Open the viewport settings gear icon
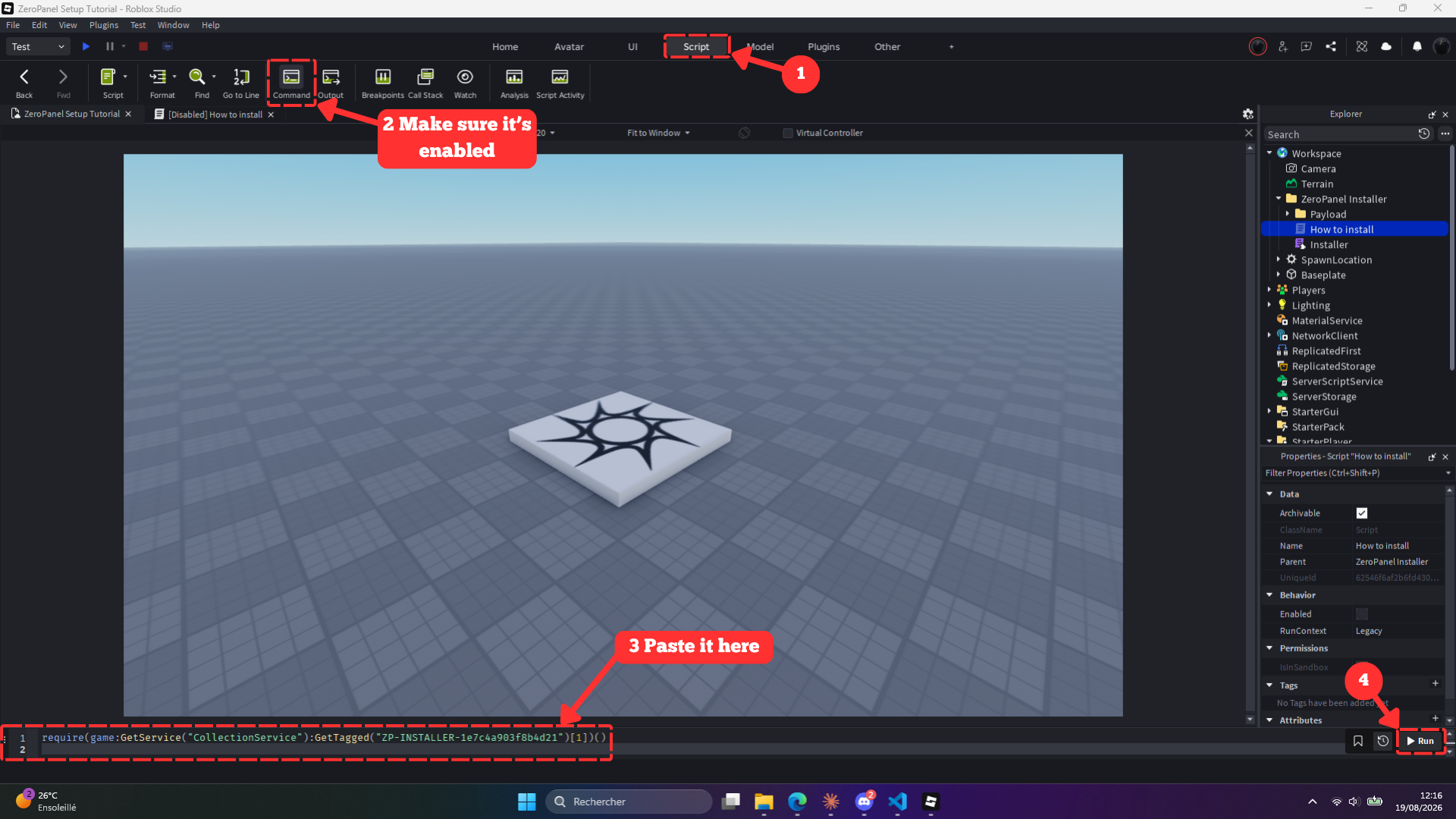1456x819 pixels. [1247, 114]
